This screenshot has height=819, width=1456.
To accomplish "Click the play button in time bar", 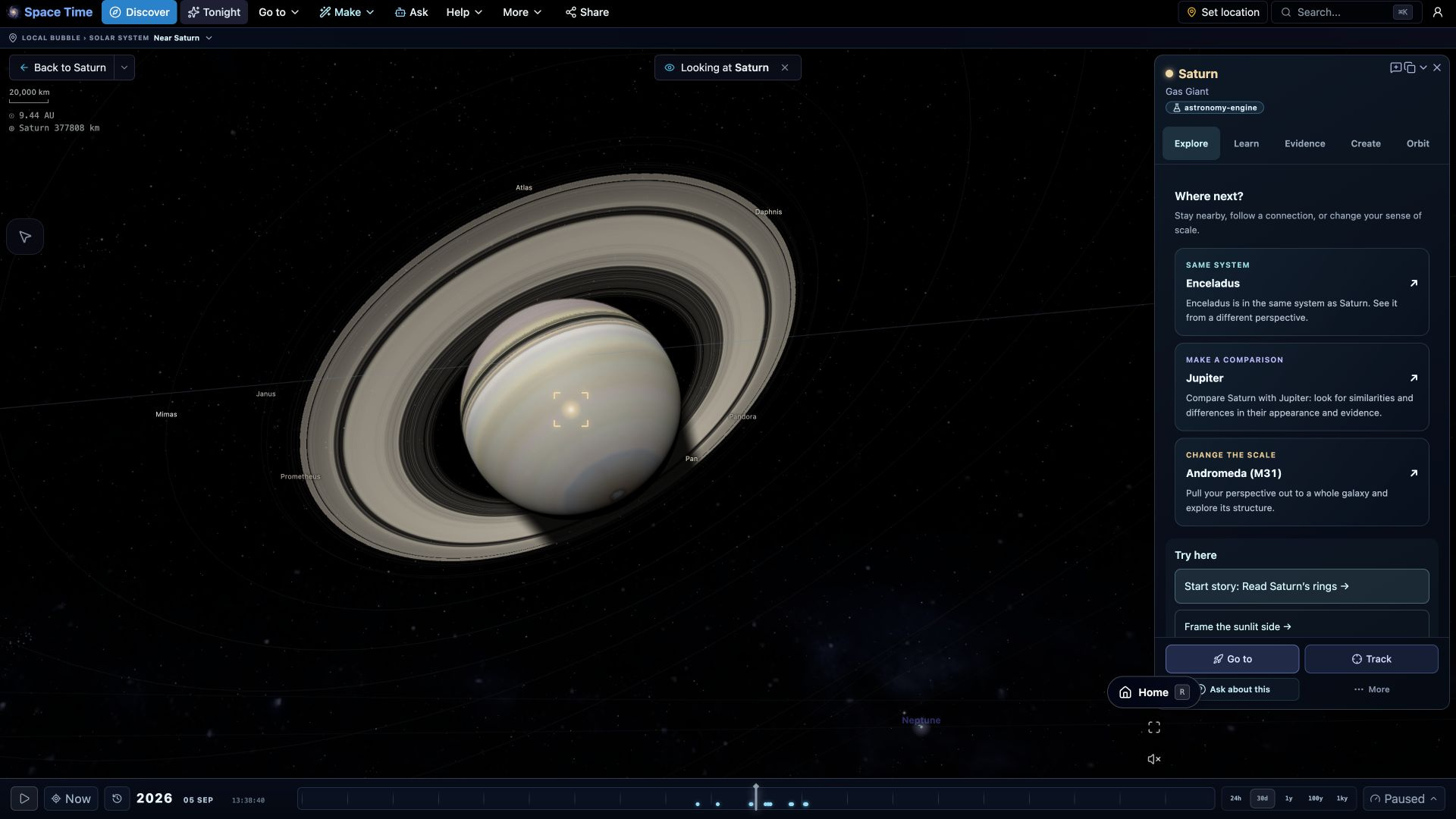I will [24, 799].
